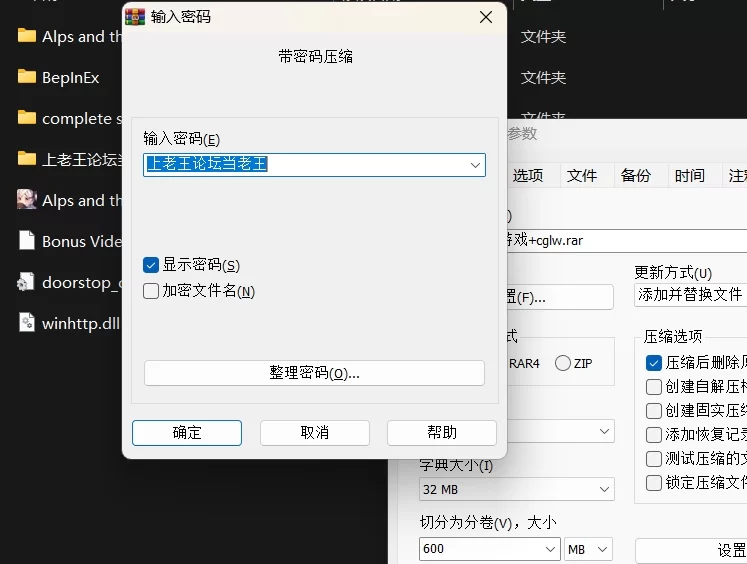
Task: Click the WinRAR icon in the password dialog title
Action: coord(135,17)
